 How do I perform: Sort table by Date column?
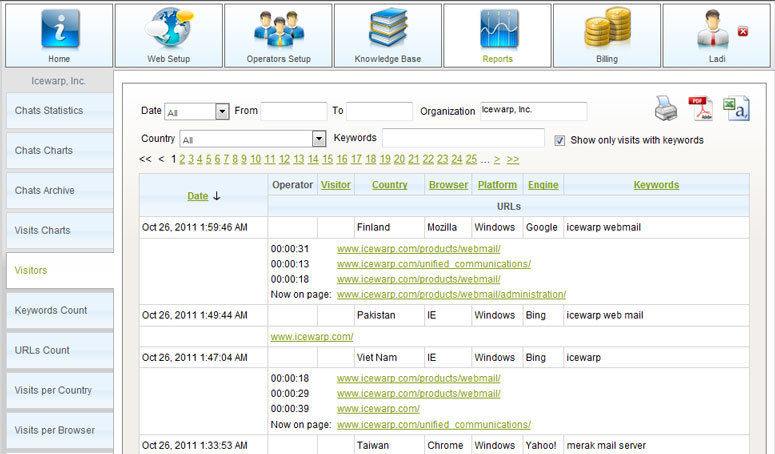click(x=198, y=196)
